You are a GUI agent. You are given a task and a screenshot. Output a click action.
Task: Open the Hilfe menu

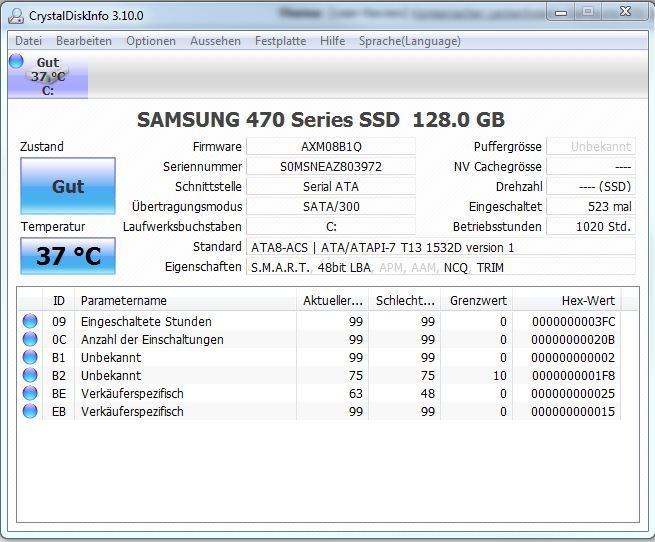tap(333, 41)
